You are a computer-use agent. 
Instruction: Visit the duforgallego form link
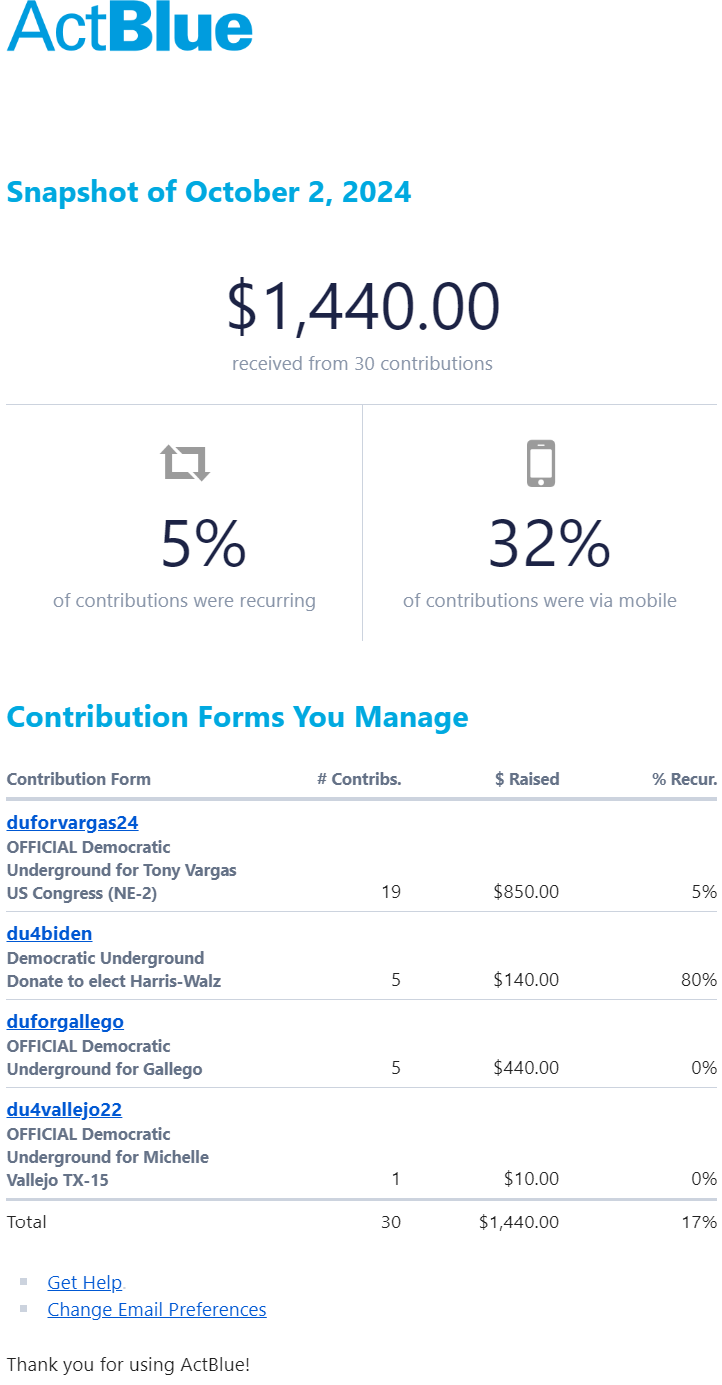pyautogui.click(x=65, y=1022)
